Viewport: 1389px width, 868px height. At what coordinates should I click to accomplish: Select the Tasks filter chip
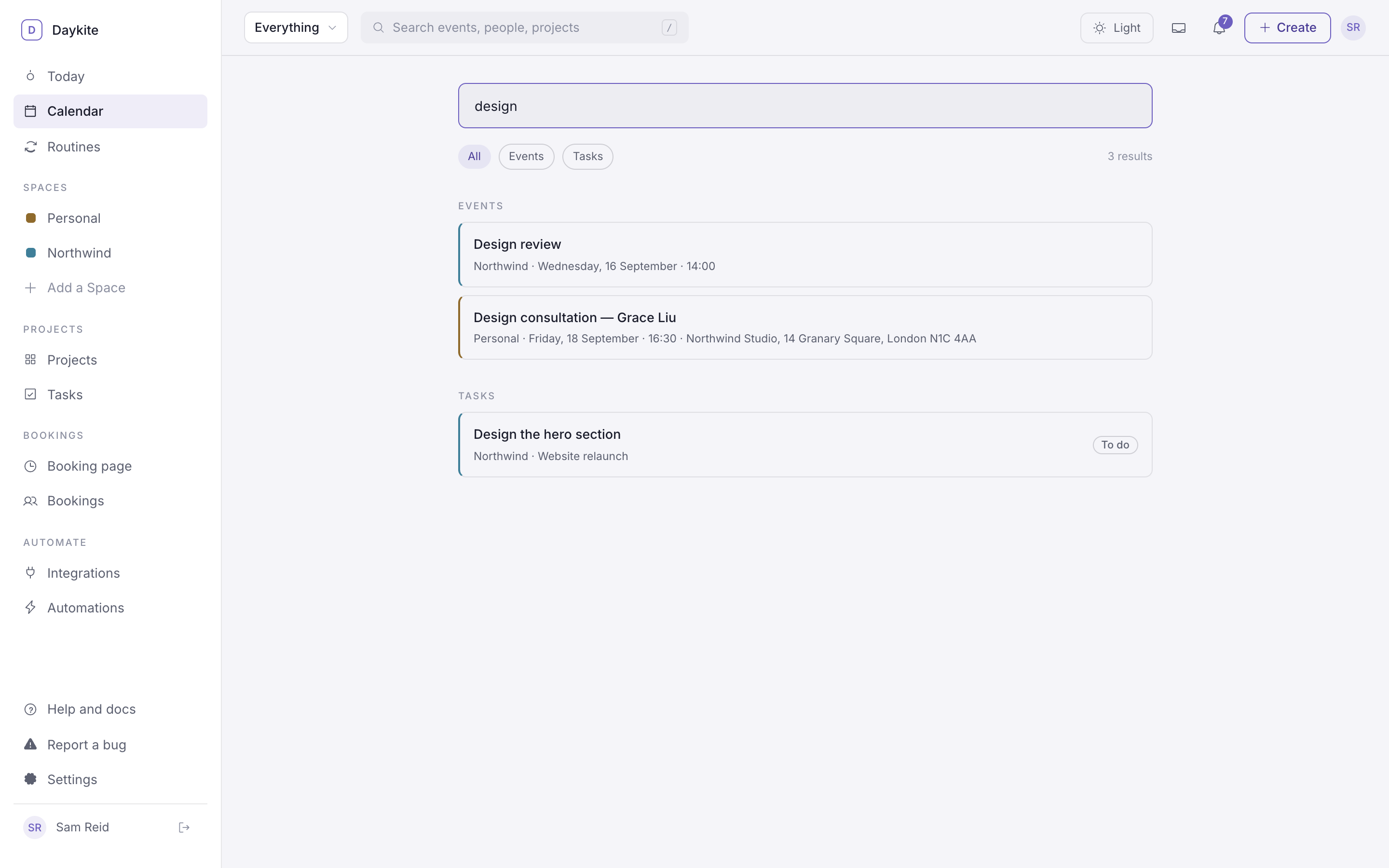click(587, 156)
